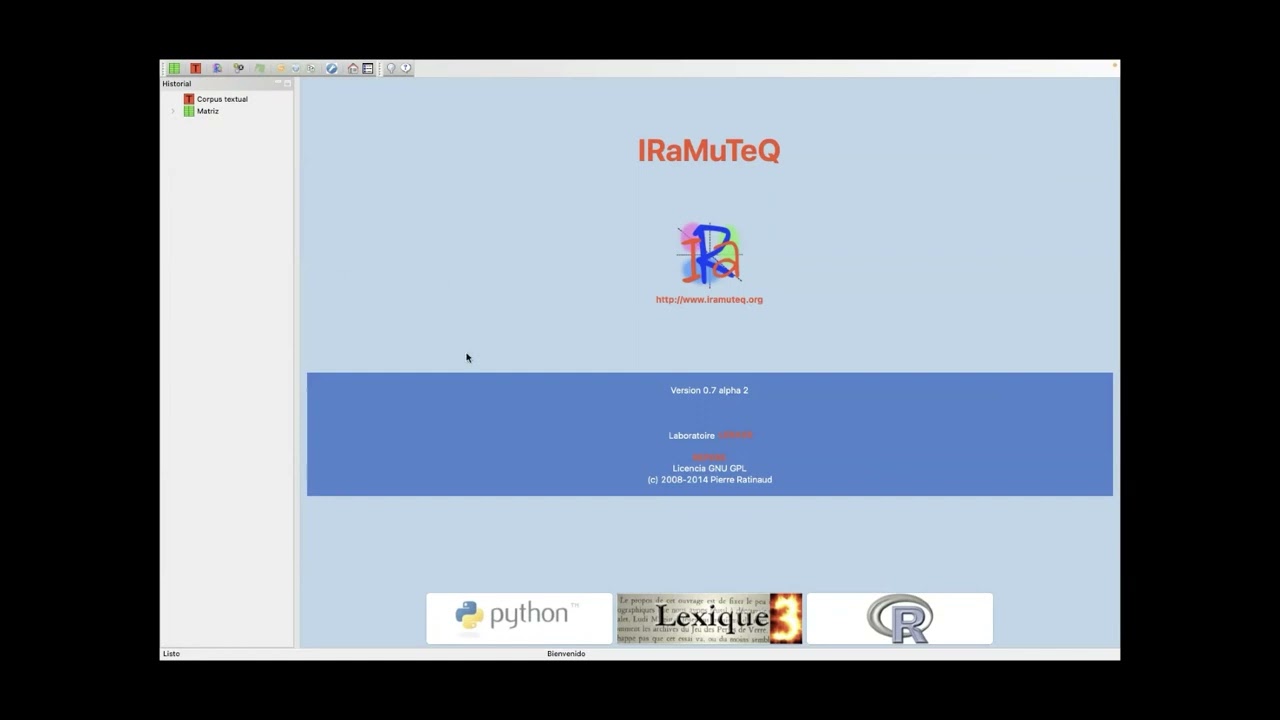
Task: Click the light bulb help icon
Action: pos(391,68)
